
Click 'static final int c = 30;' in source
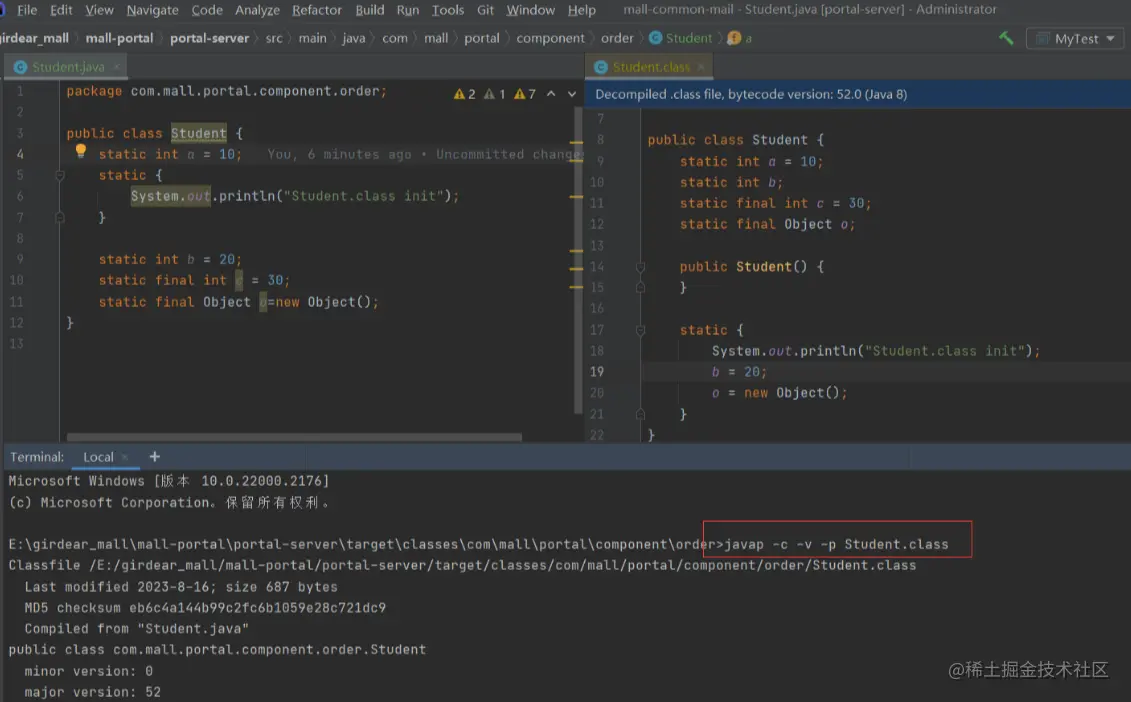pos(194,281)
